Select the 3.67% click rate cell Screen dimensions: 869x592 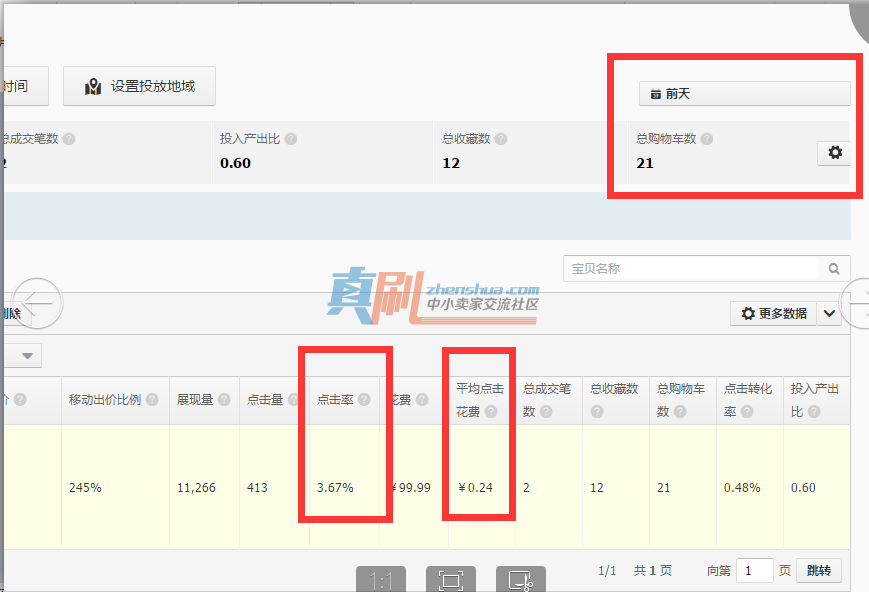point(335,488)
